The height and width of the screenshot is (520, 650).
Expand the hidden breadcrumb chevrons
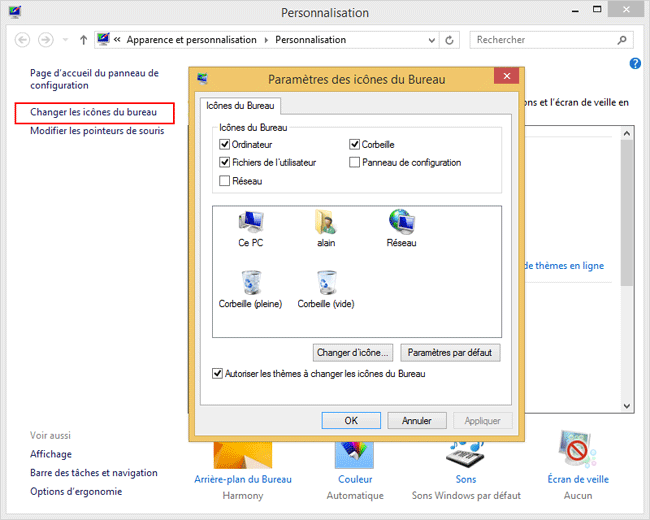coord(117,40)
